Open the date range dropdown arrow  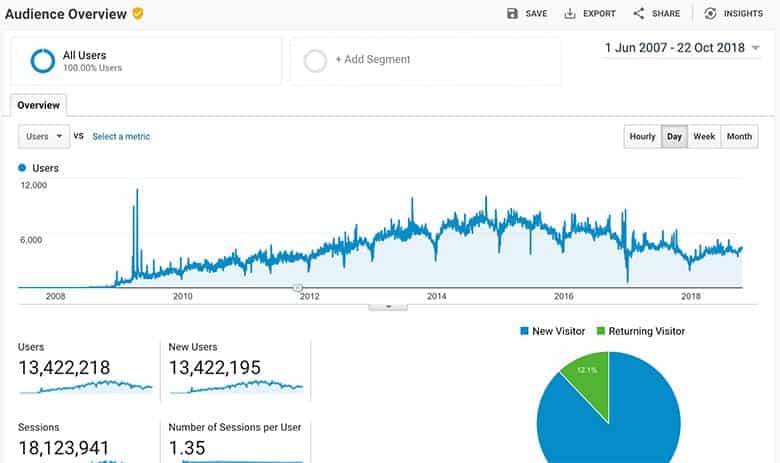[755, 48]
